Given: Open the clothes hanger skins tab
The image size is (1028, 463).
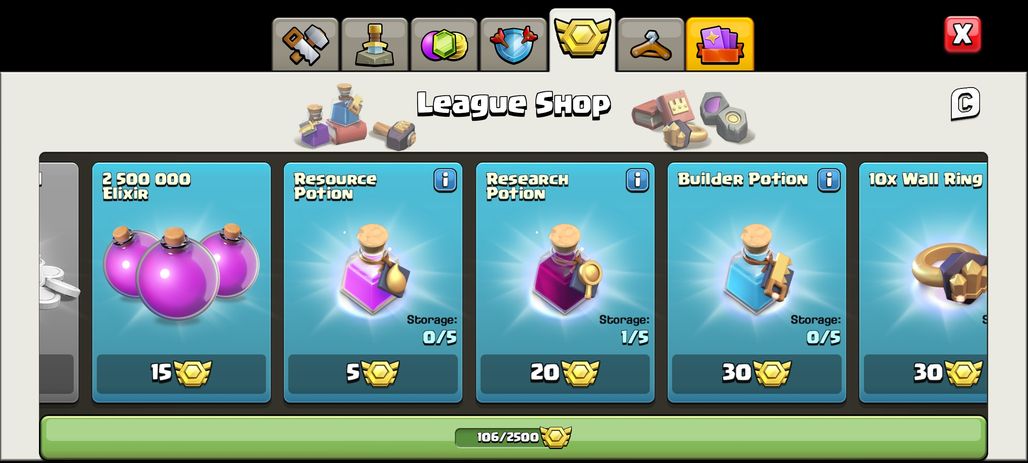Looking at the screenshot, I should 651,45.
